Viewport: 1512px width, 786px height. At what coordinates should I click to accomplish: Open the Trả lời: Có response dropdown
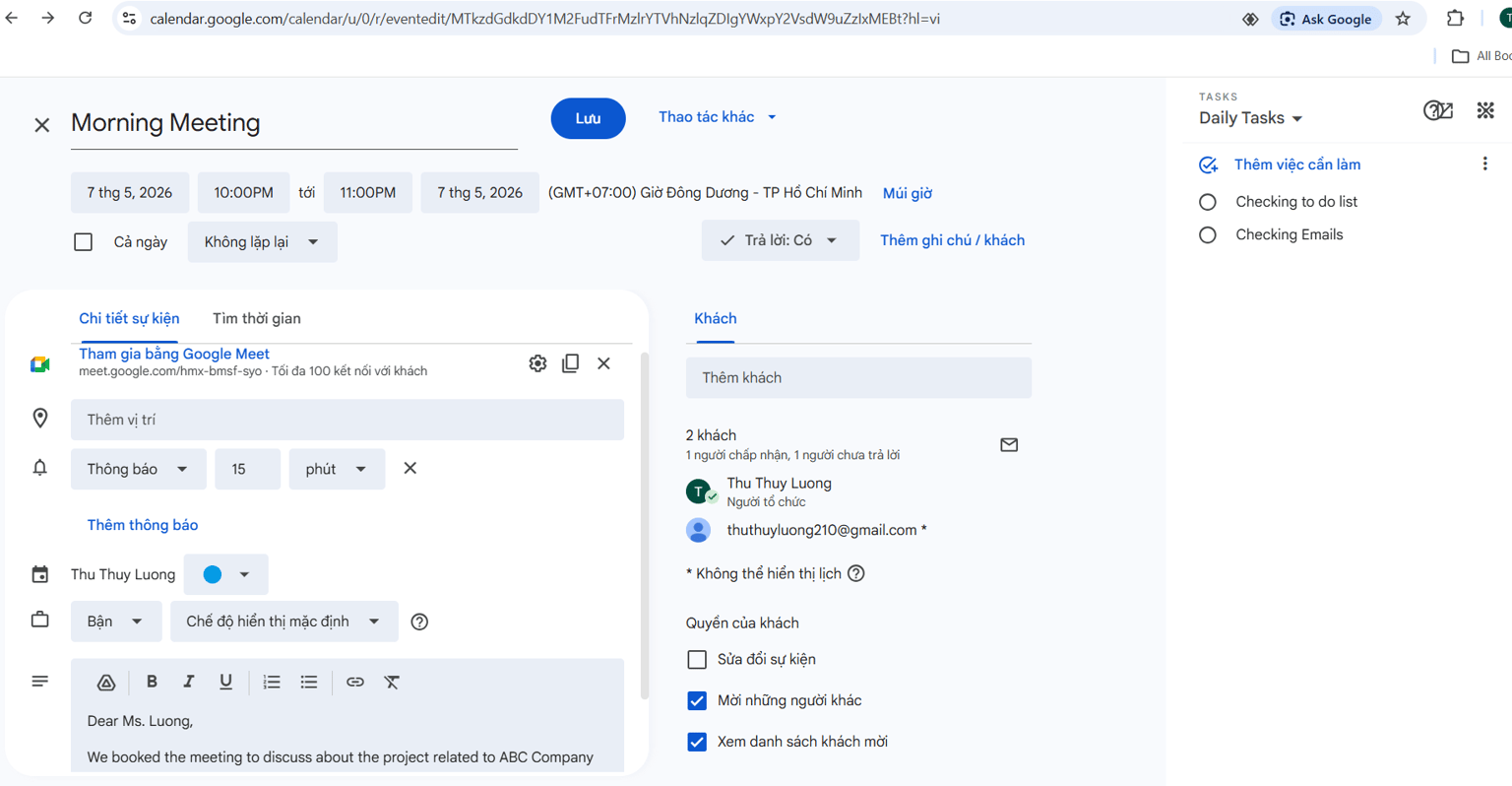point(780,240)
